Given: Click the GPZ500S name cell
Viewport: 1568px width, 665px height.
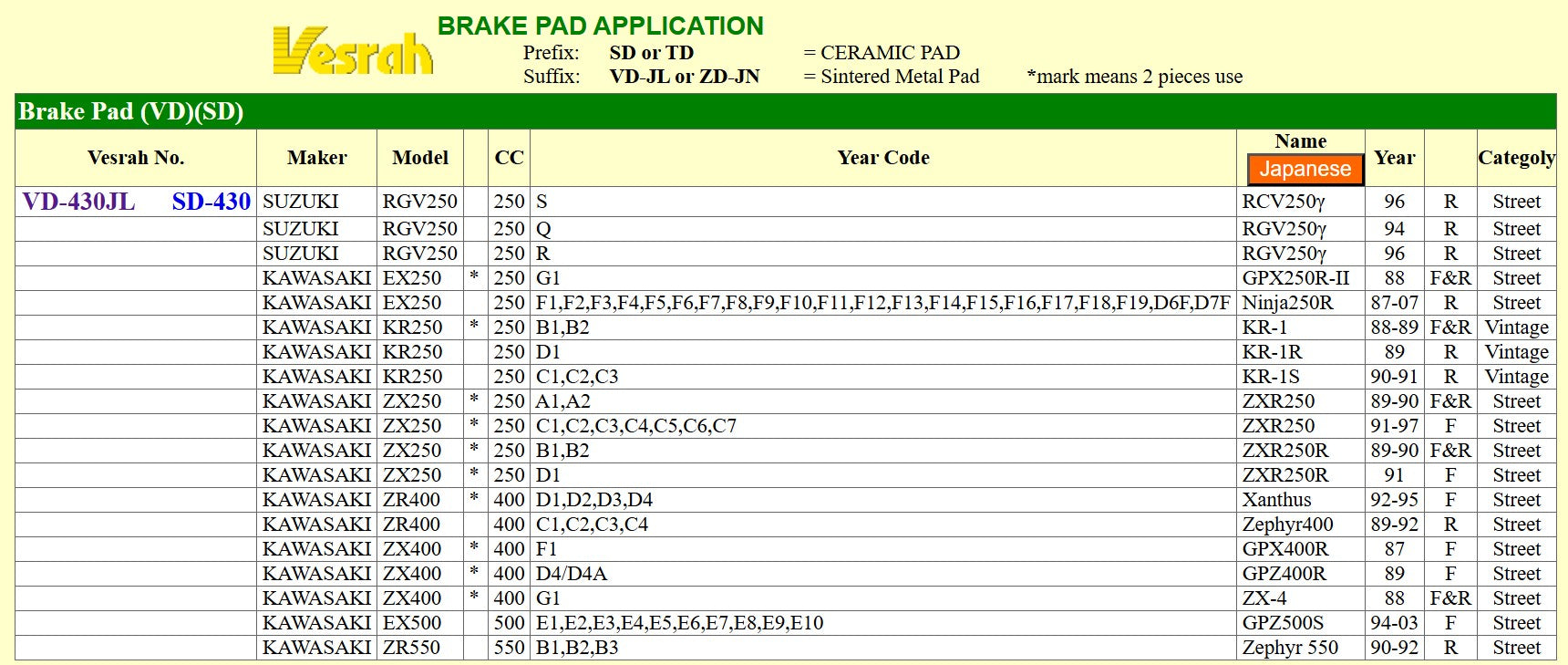Looking at the screenshot, I should coord(1282,623).
